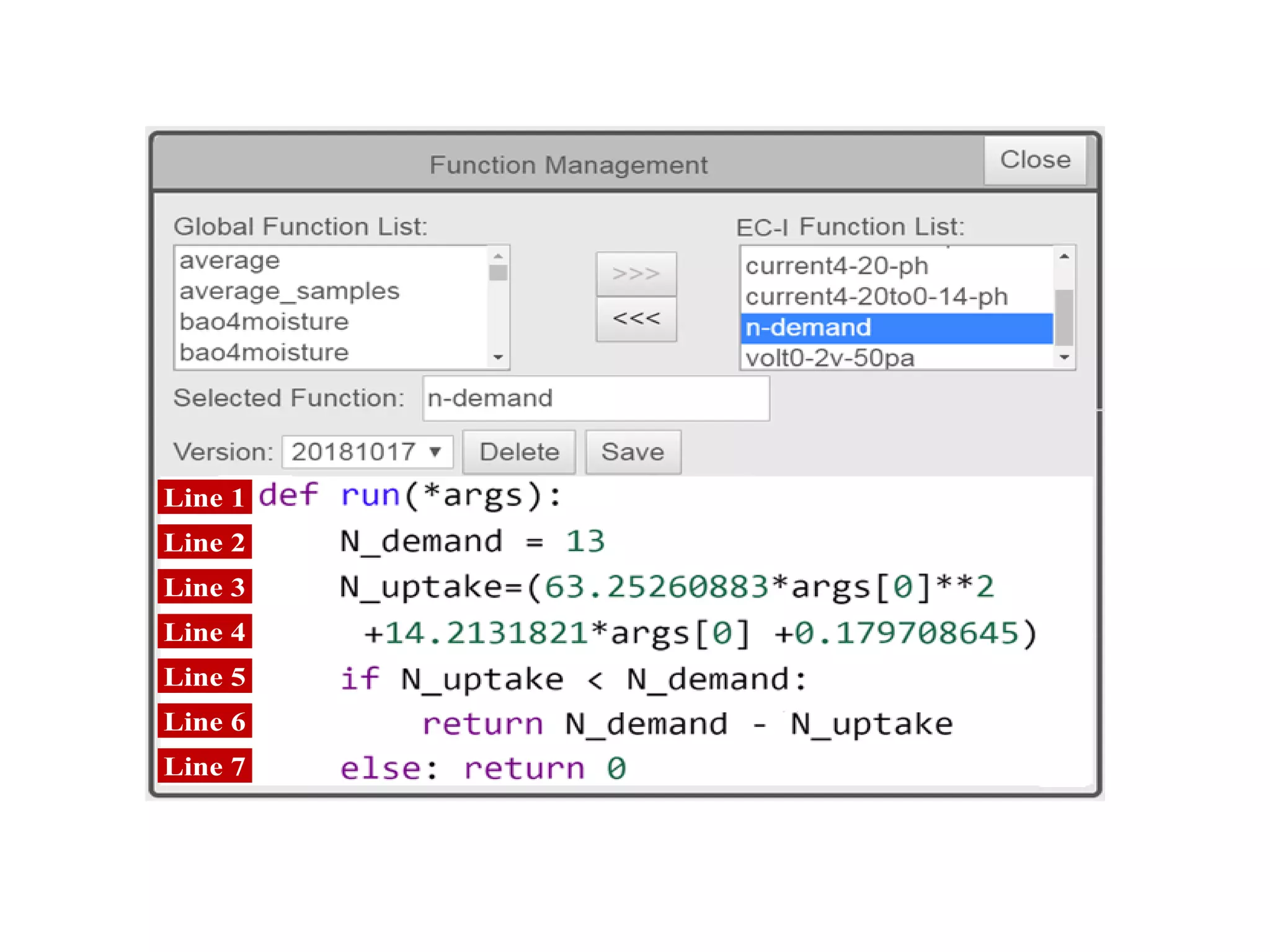Click the Selected Function text field
The image size is (1270, 952).
coord(595,399)
